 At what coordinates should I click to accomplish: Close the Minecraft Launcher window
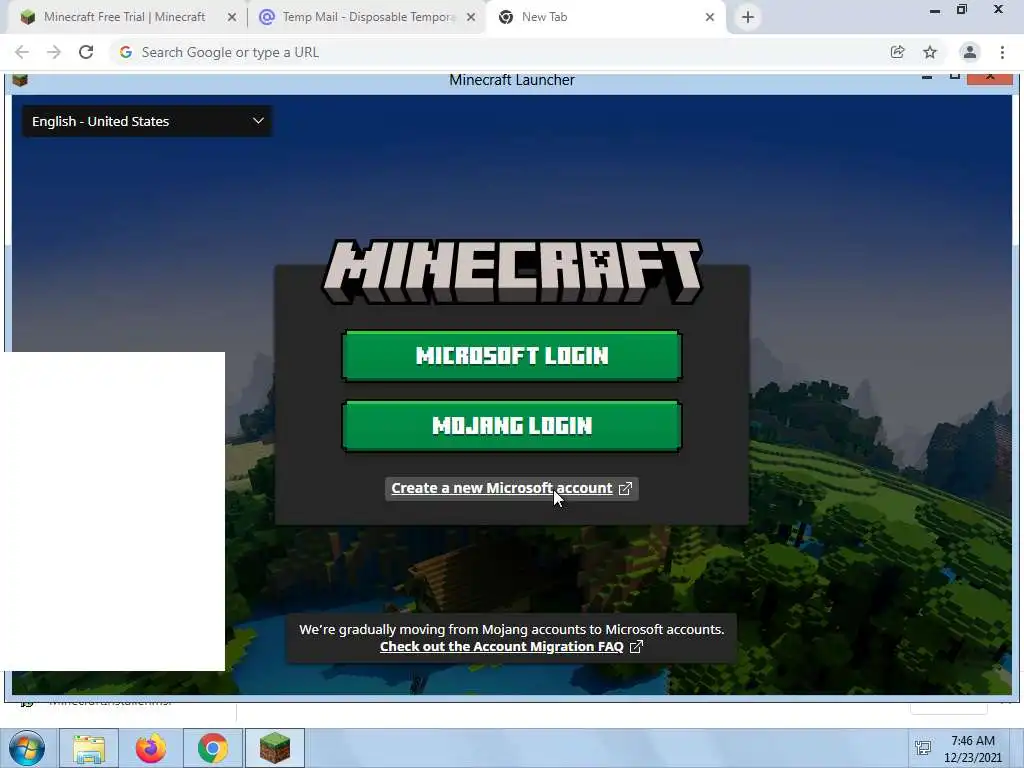coord(990,77)
